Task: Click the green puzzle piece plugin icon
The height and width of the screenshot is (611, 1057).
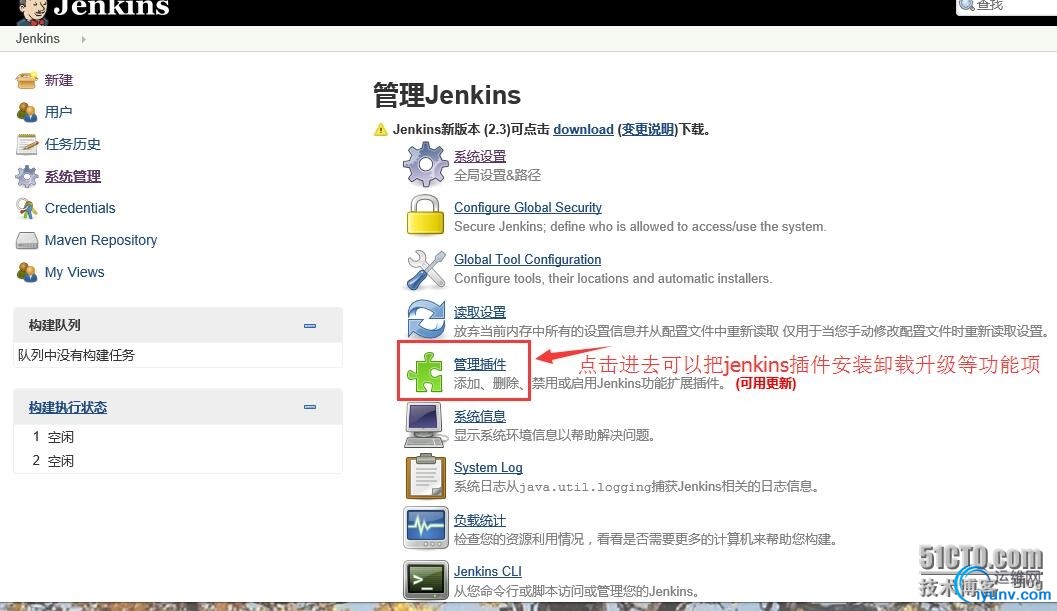Action: tap(424, 372)
